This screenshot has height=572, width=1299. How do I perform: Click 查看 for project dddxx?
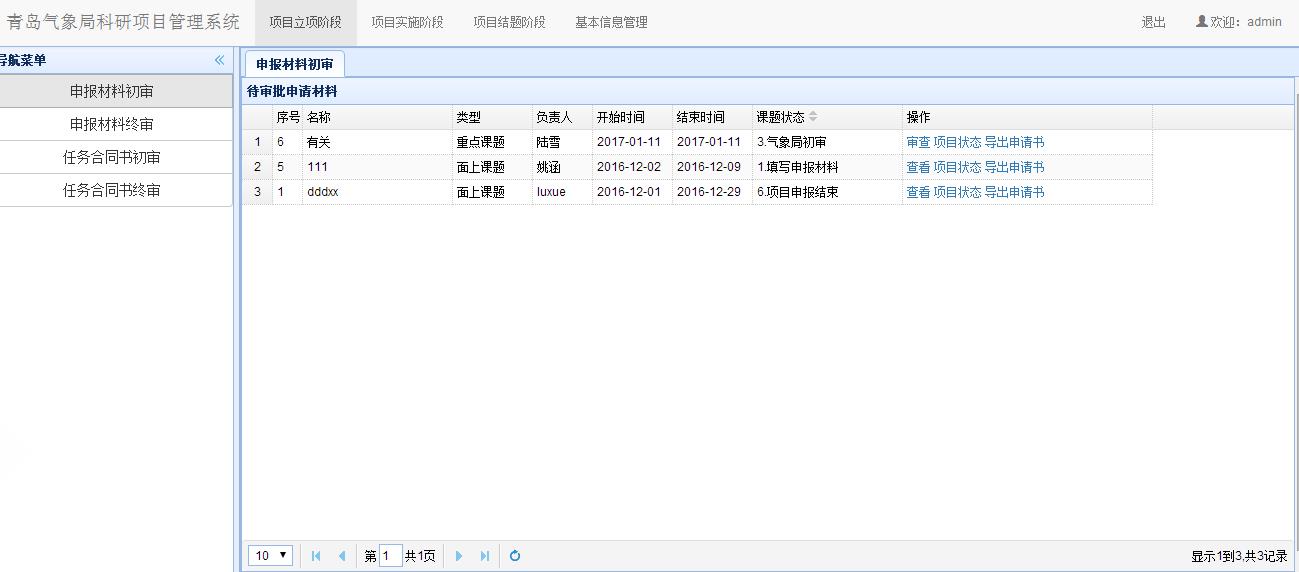coord(918,192)
